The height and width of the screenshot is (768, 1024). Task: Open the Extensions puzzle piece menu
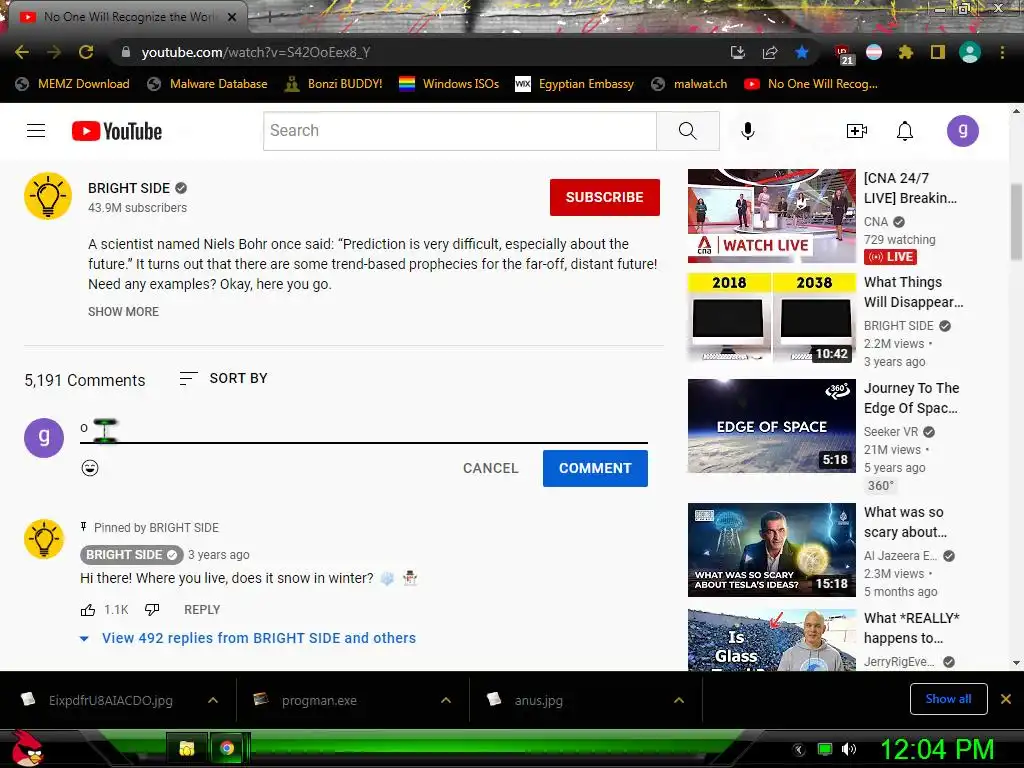coord(905,52)
